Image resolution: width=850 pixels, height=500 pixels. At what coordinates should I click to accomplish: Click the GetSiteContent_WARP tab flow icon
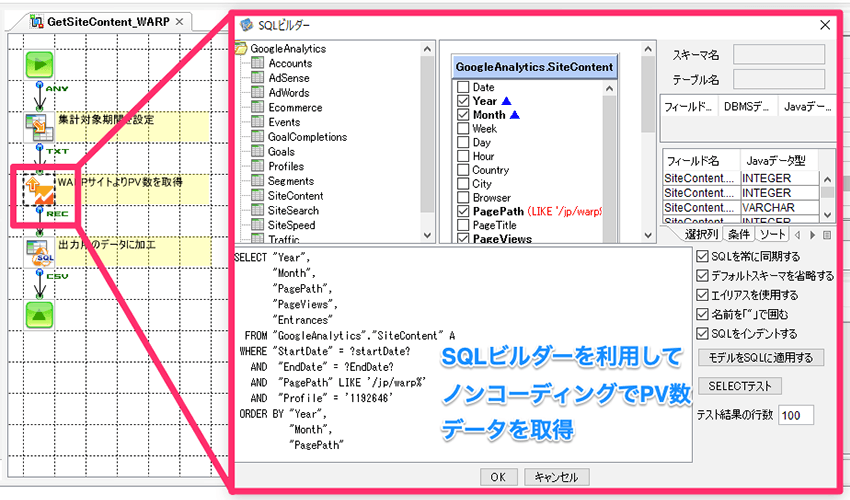[x=36, y=22]
